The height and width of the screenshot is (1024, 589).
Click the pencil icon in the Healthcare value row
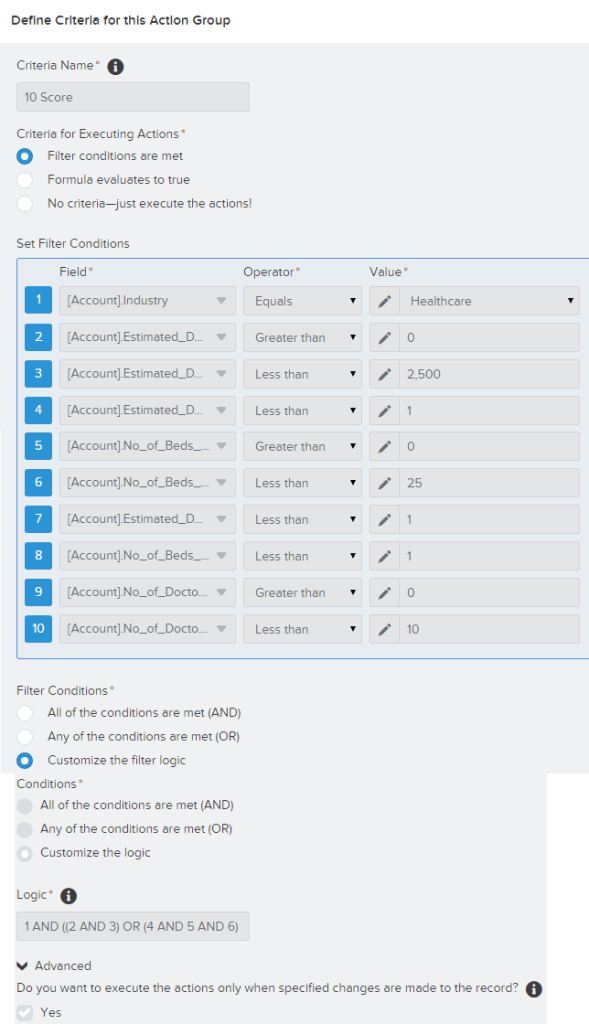[x=385, y=301]
